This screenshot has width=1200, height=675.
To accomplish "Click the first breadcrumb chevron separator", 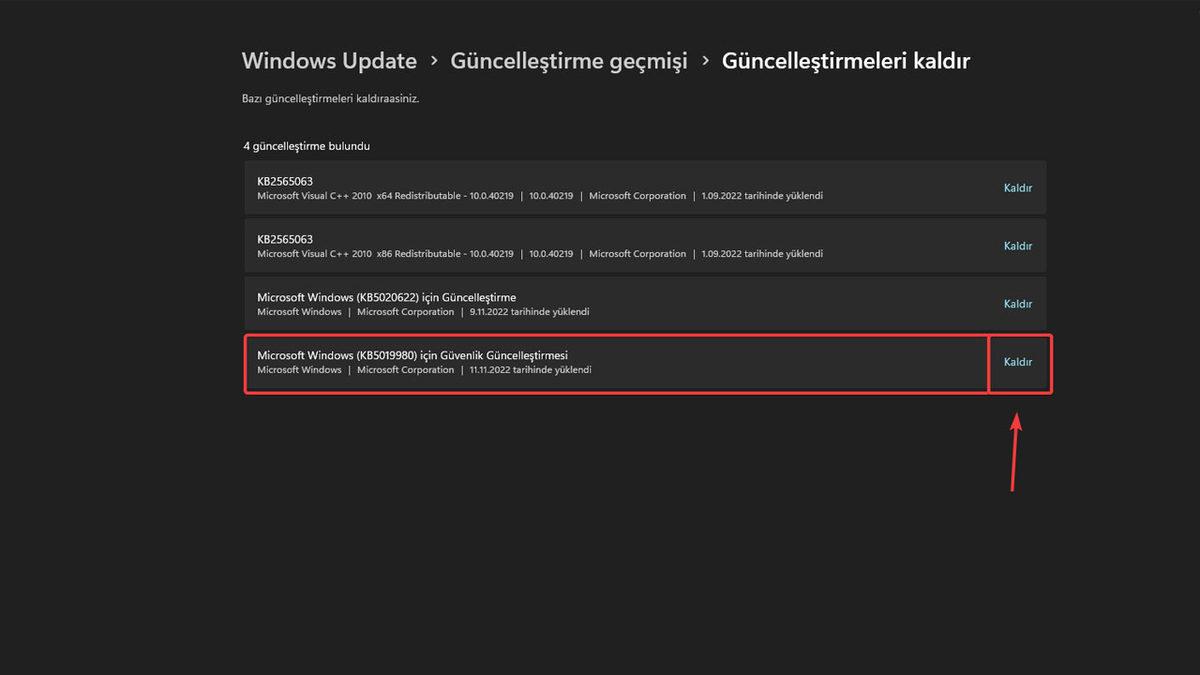I will pos(434,61).
